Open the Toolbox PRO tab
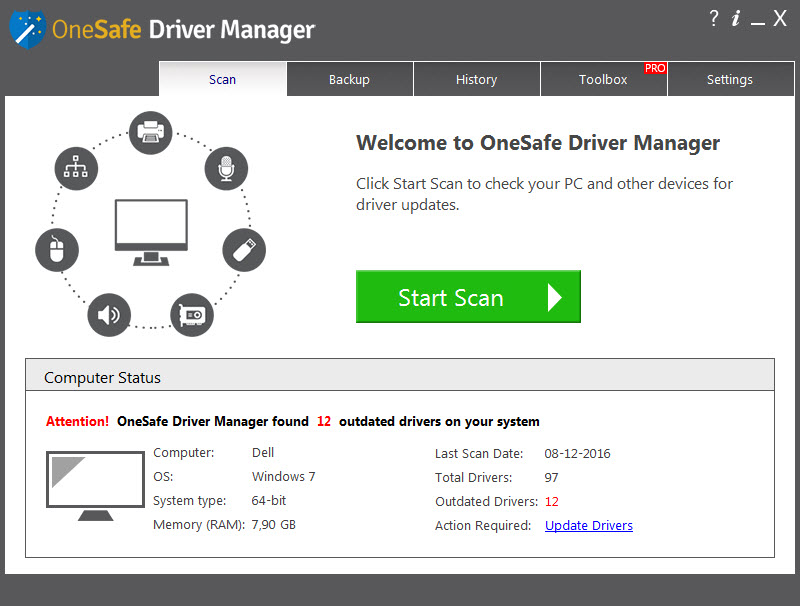 [603, 79]
